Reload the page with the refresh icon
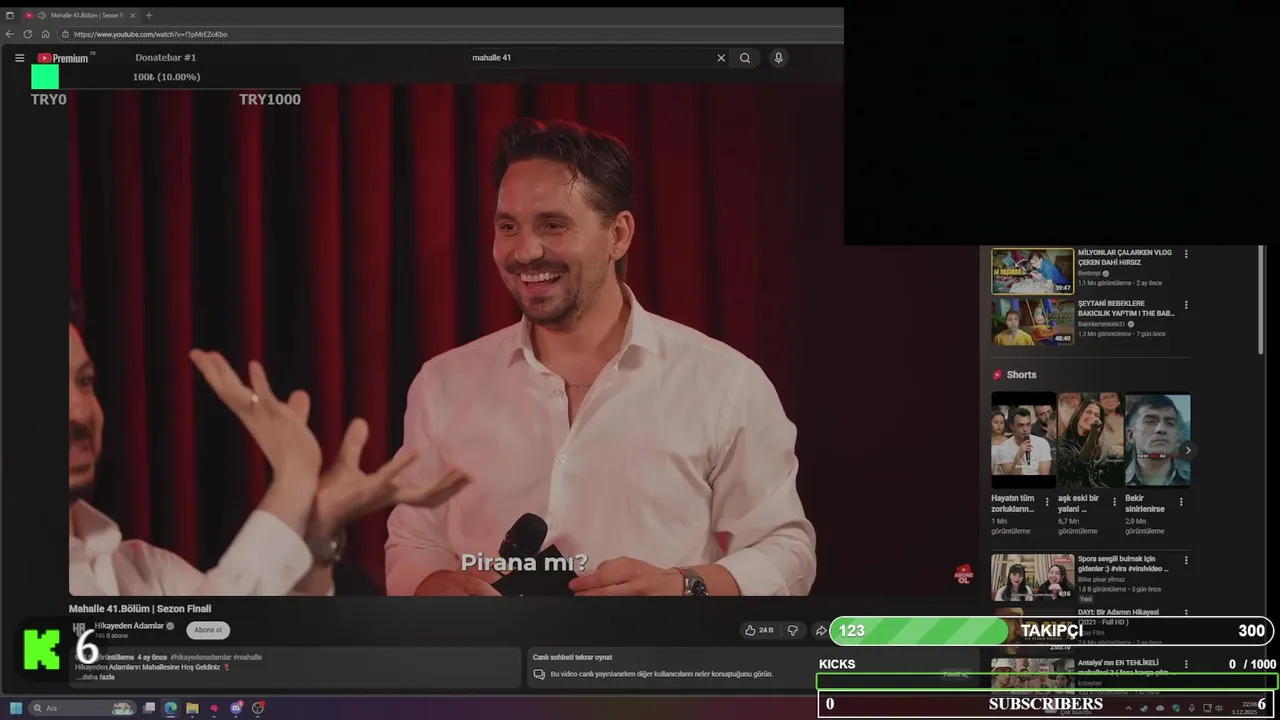Viewport: 1280px width, 720px height. pyautogui.click(x=27, y=34)
